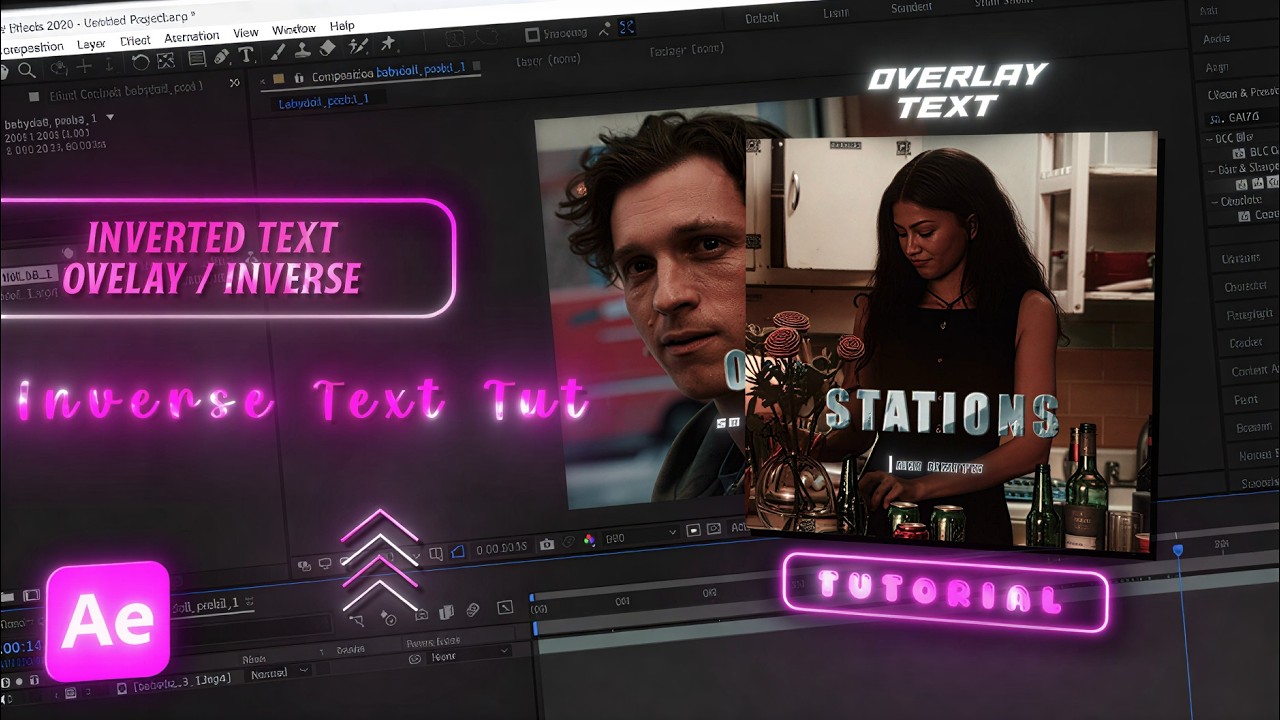This screenshot has width=1280, height=720.
Task: Open the Layer menu
Action: [x=91, y=44]
